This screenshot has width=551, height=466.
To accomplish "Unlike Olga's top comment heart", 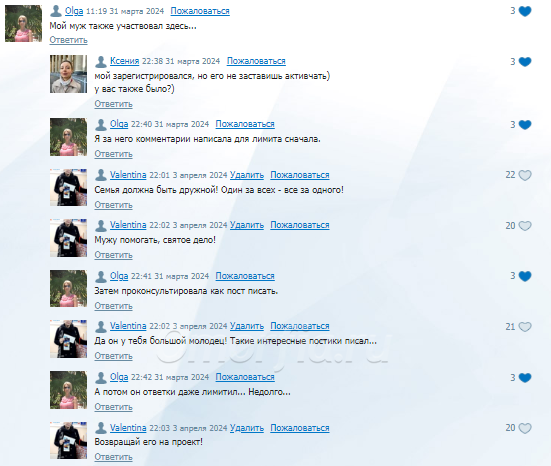I will coord(525,11).
